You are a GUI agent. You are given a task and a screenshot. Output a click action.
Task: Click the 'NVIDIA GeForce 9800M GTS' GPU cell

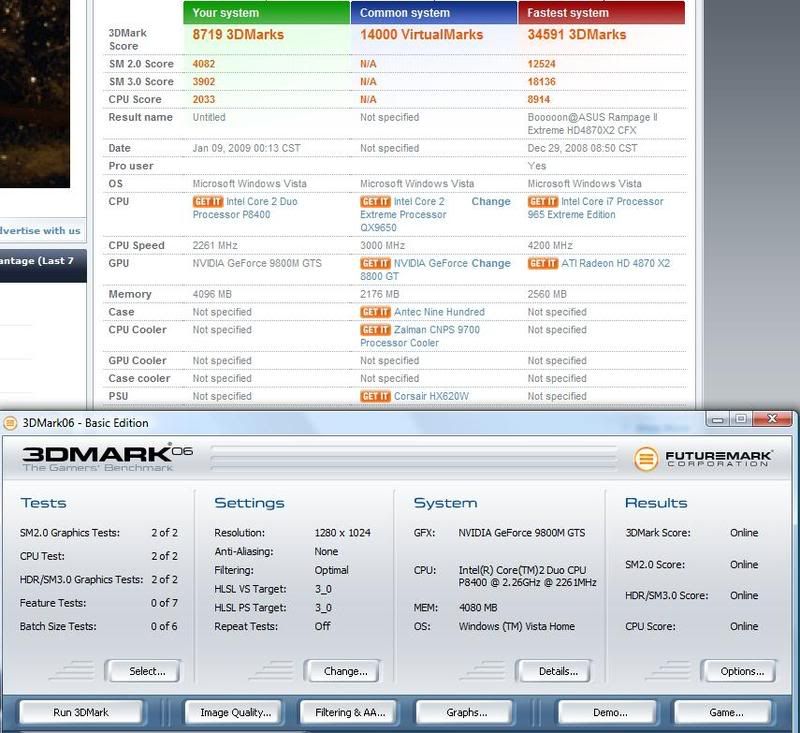[x=257, y=263]
